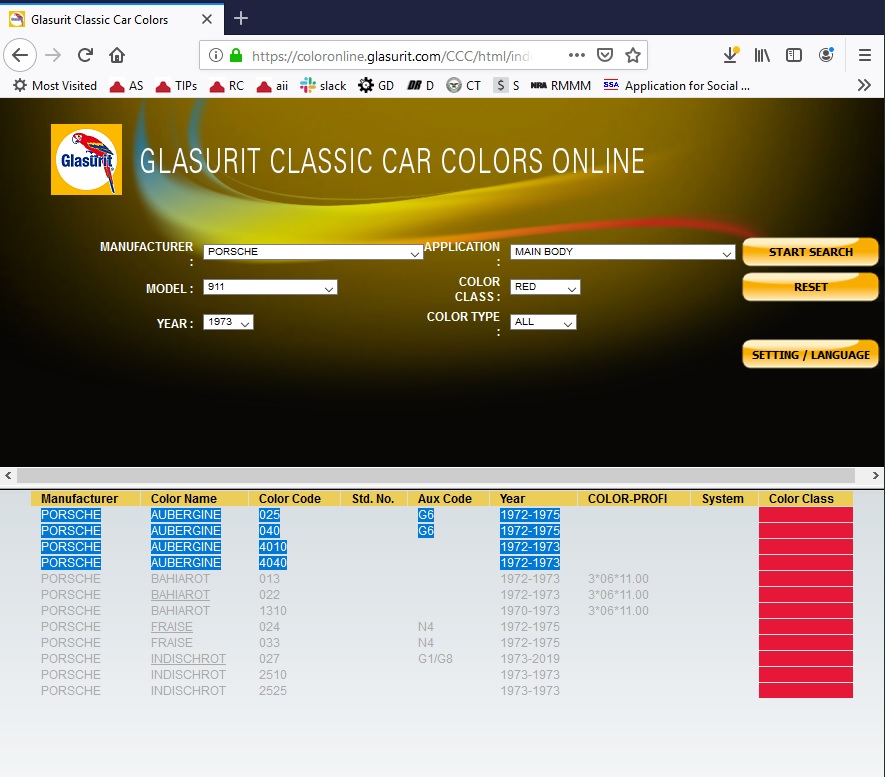Open the D bookmark
Screen dimensions: 885x777
420,86
